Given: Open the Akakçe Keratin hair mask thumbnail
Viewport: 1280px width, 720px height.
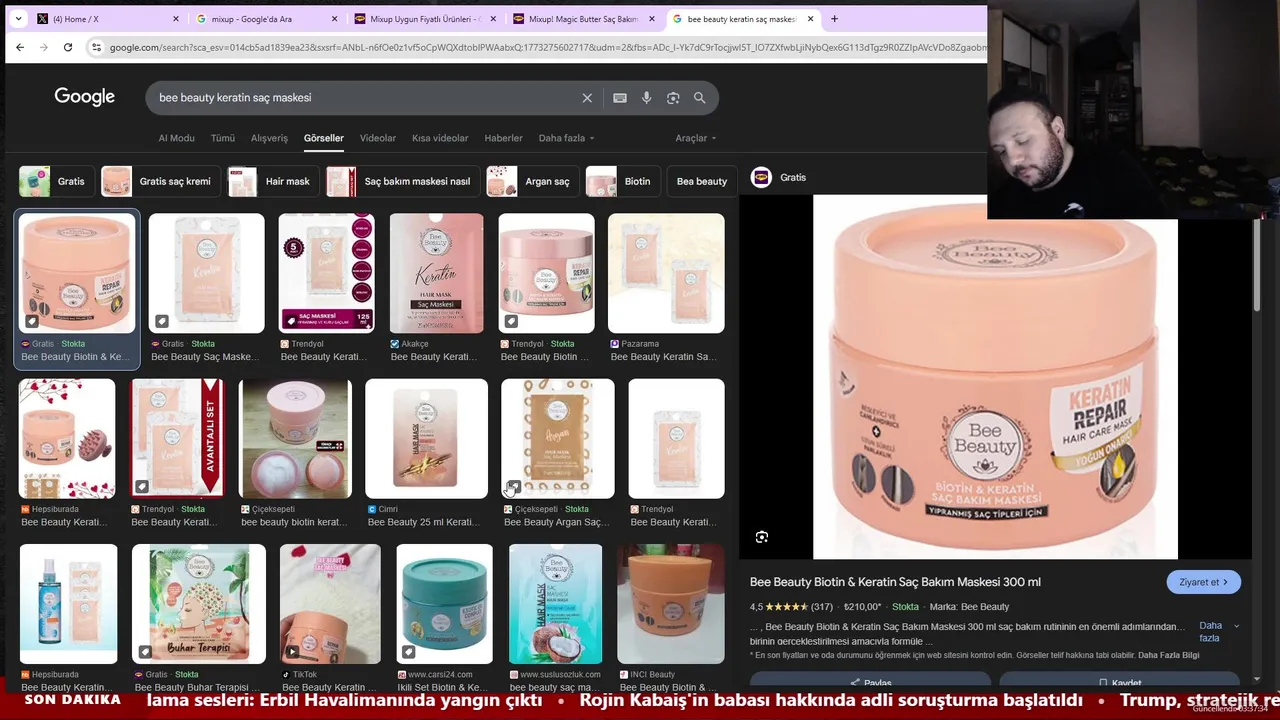Looking at the screenshot, I should (436, 273).
